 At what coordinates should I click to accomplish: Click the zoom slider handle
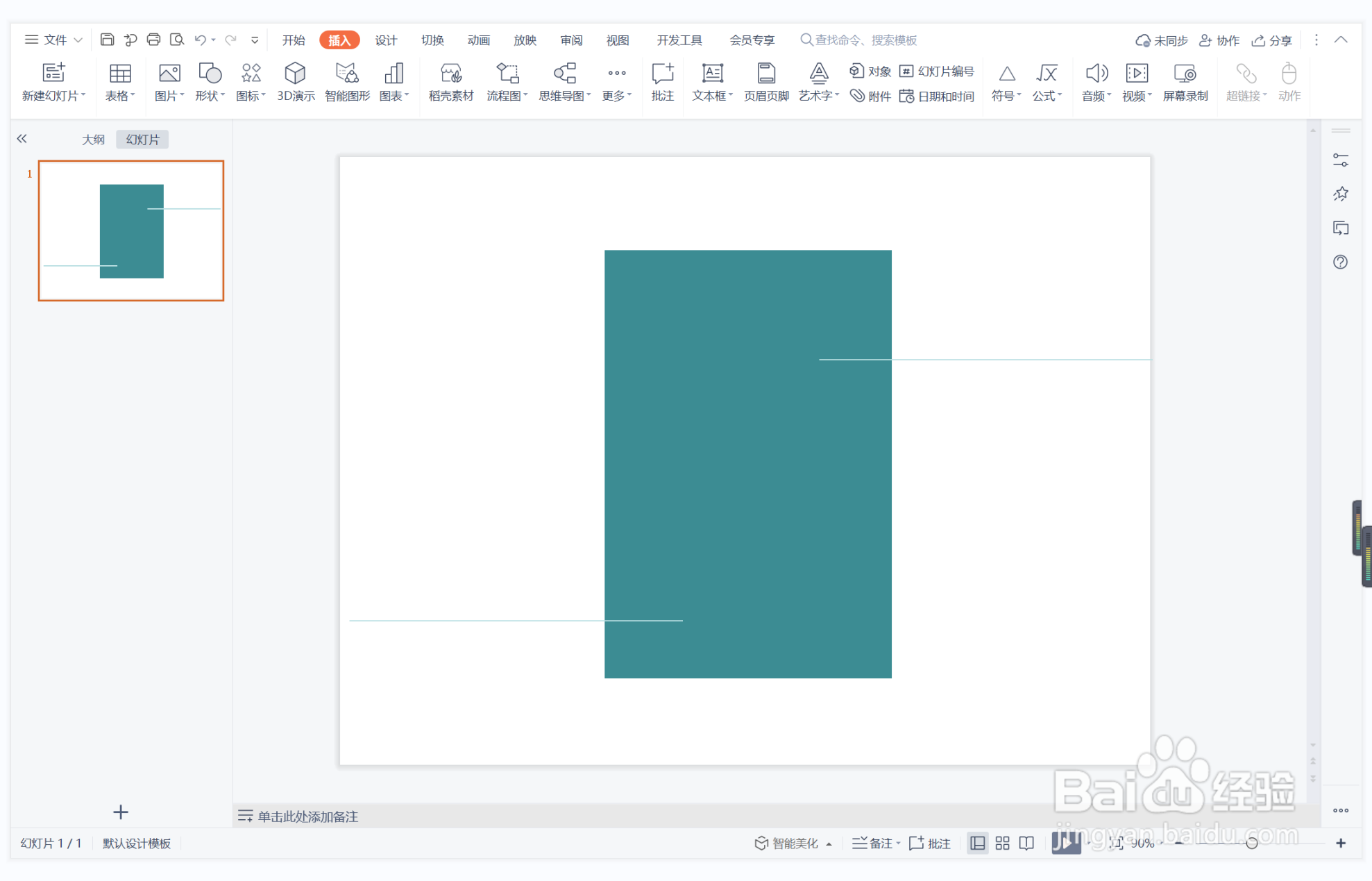pos(1252,843)
